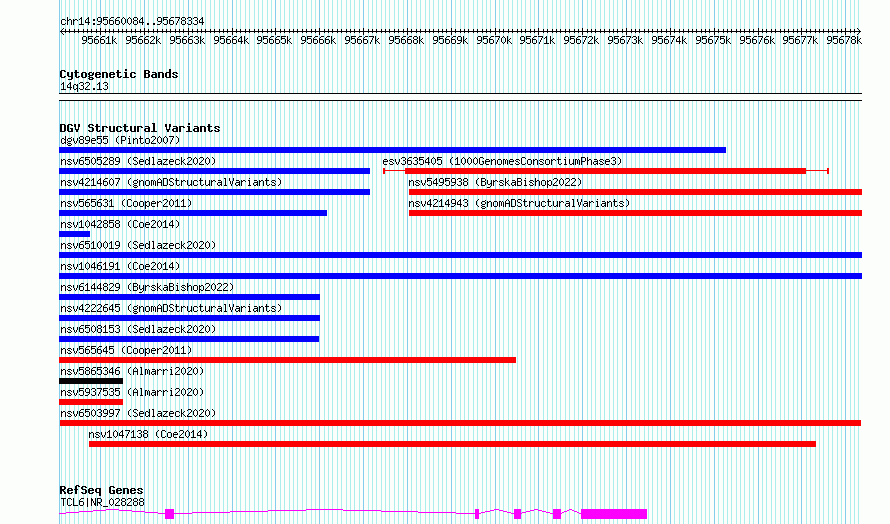Click the chr14:95660084..95678334 position text

(x=132, y=22)
